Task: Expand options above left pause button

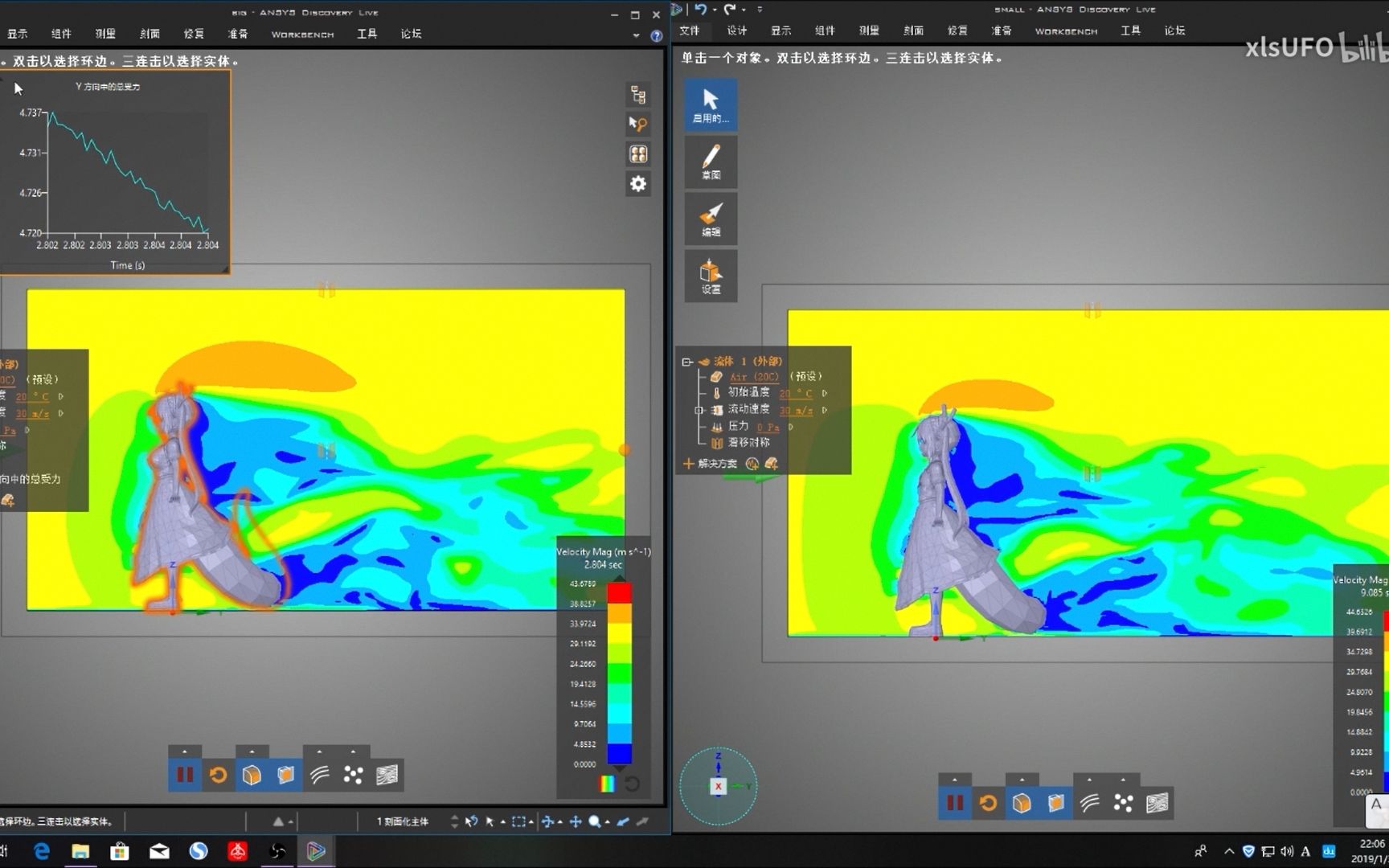Action: point(184,751)
